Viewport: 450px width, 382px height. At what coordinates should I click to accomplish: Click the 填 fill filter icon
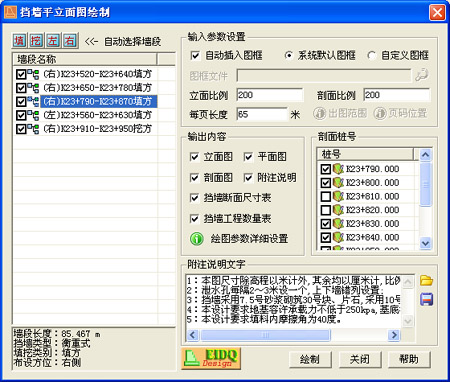click(x=19, y=41)
